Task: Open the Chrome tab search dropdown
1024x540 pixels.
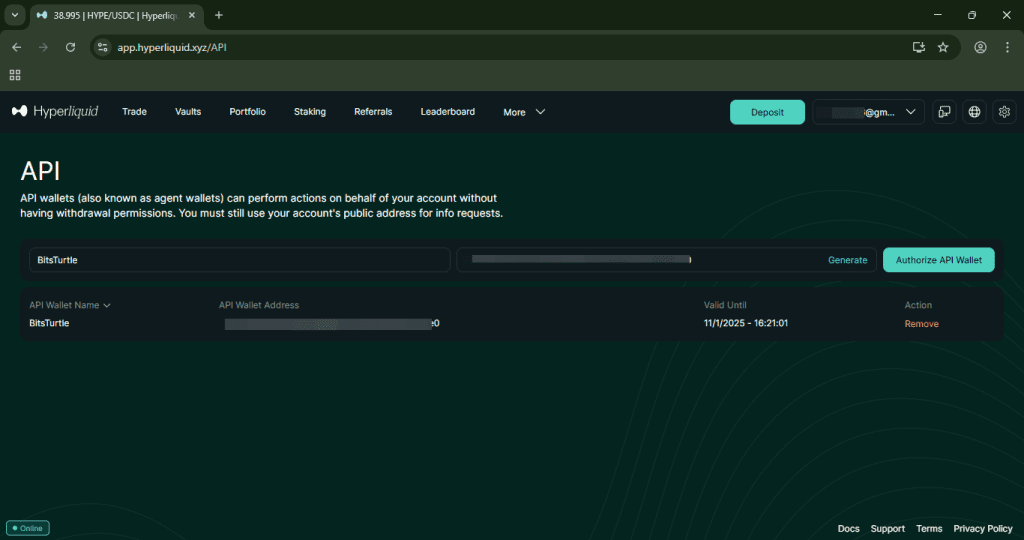Action: click(x=15, y=15)
